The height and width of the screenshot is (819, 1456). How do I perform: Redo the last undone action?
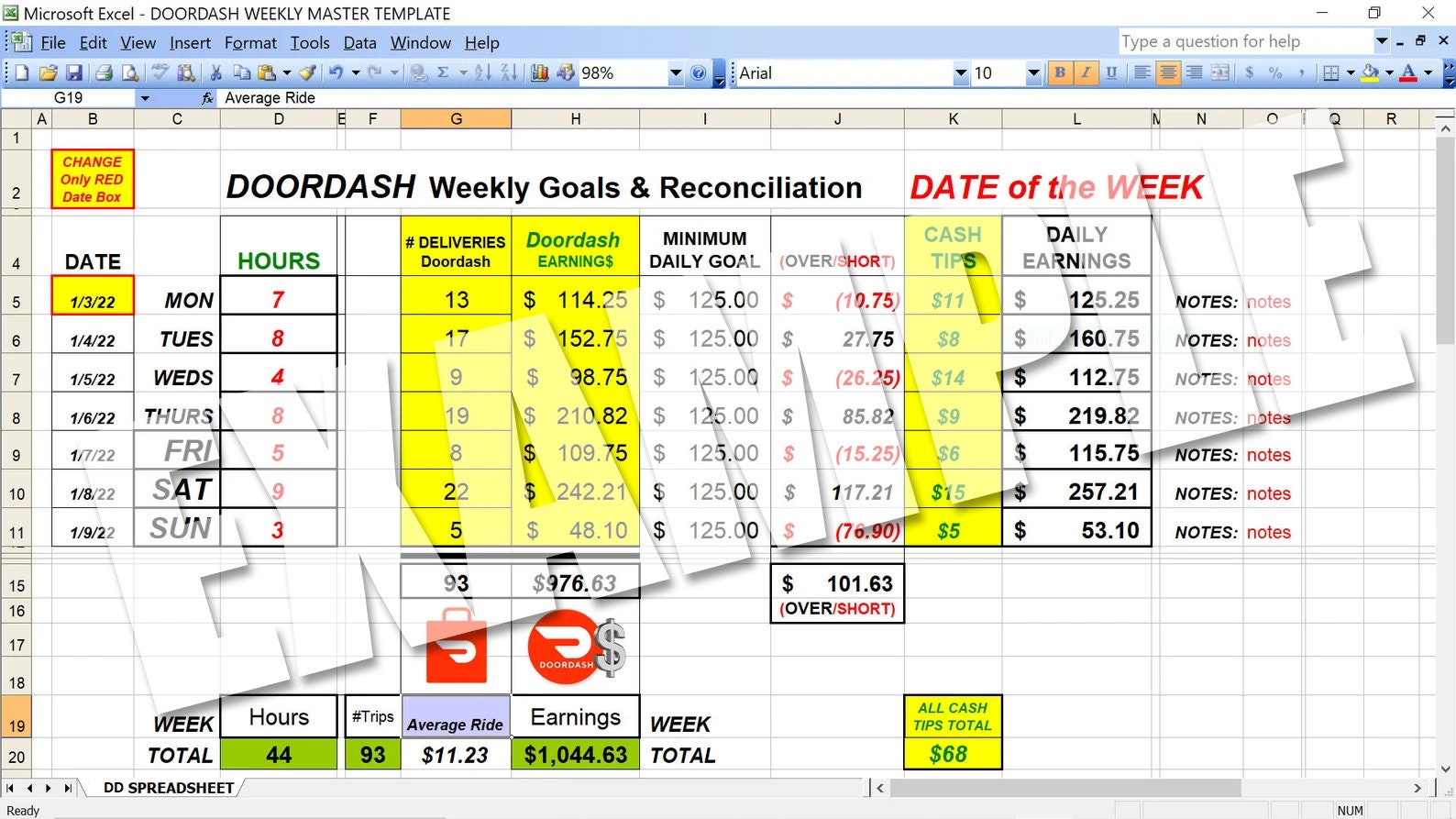point(375,72)
